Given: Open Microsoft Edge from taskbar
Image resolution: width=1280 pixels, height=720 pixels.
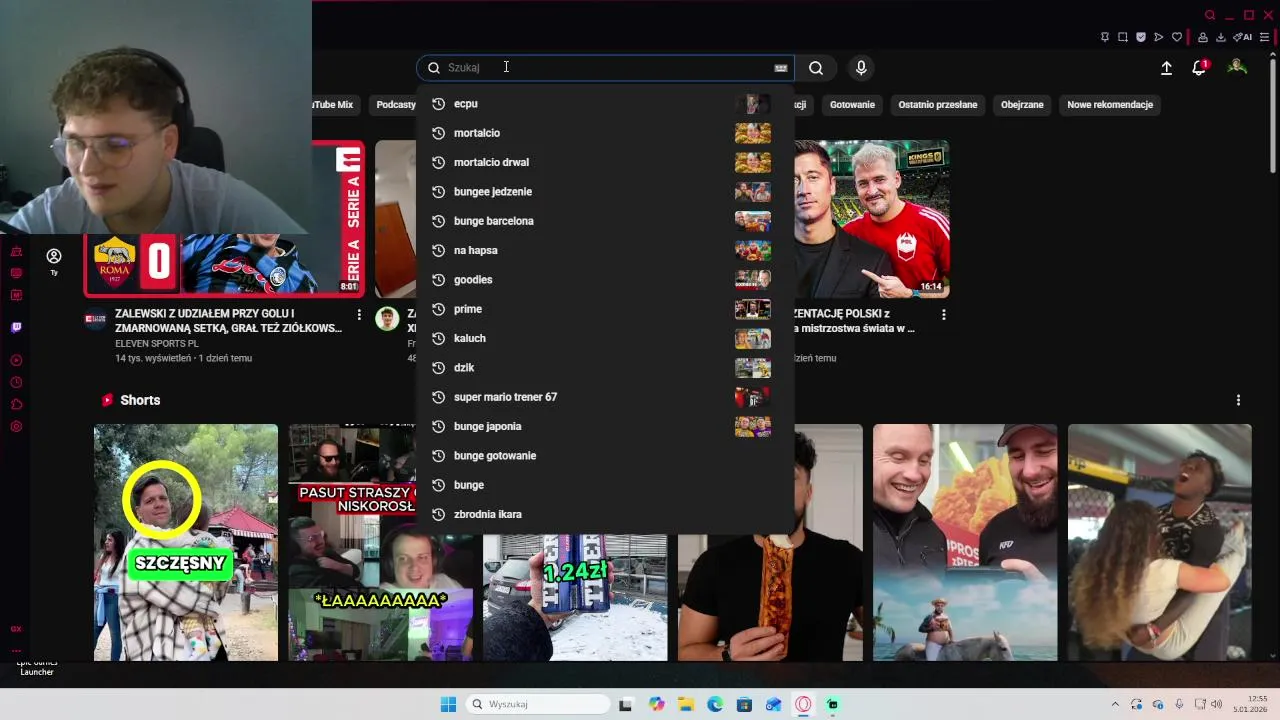Looking at the screenshot, I should click(x=715, y=704).
